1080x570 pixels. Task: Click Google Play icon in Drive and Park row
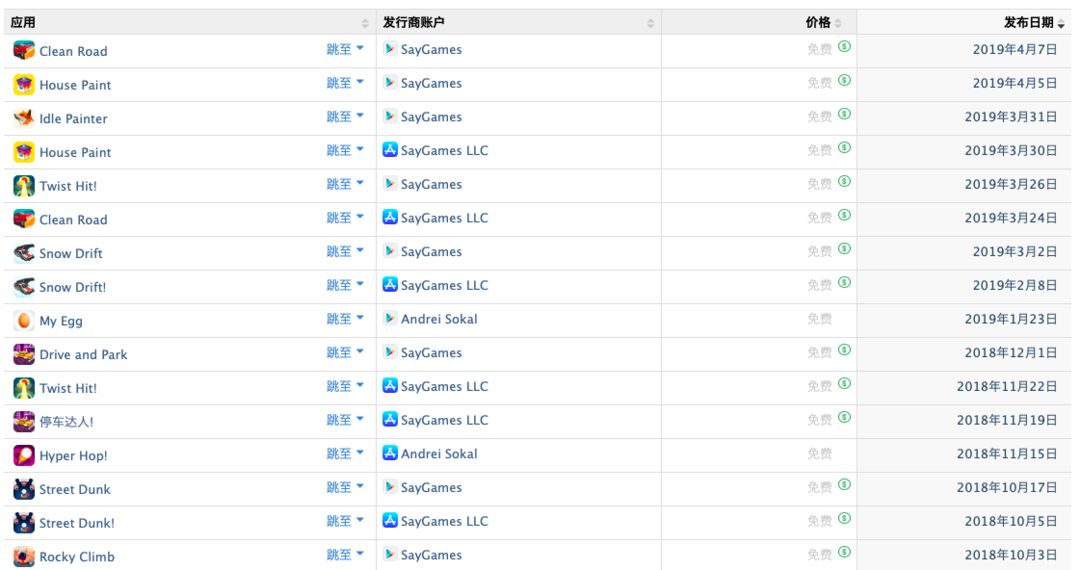click(390, 352)
